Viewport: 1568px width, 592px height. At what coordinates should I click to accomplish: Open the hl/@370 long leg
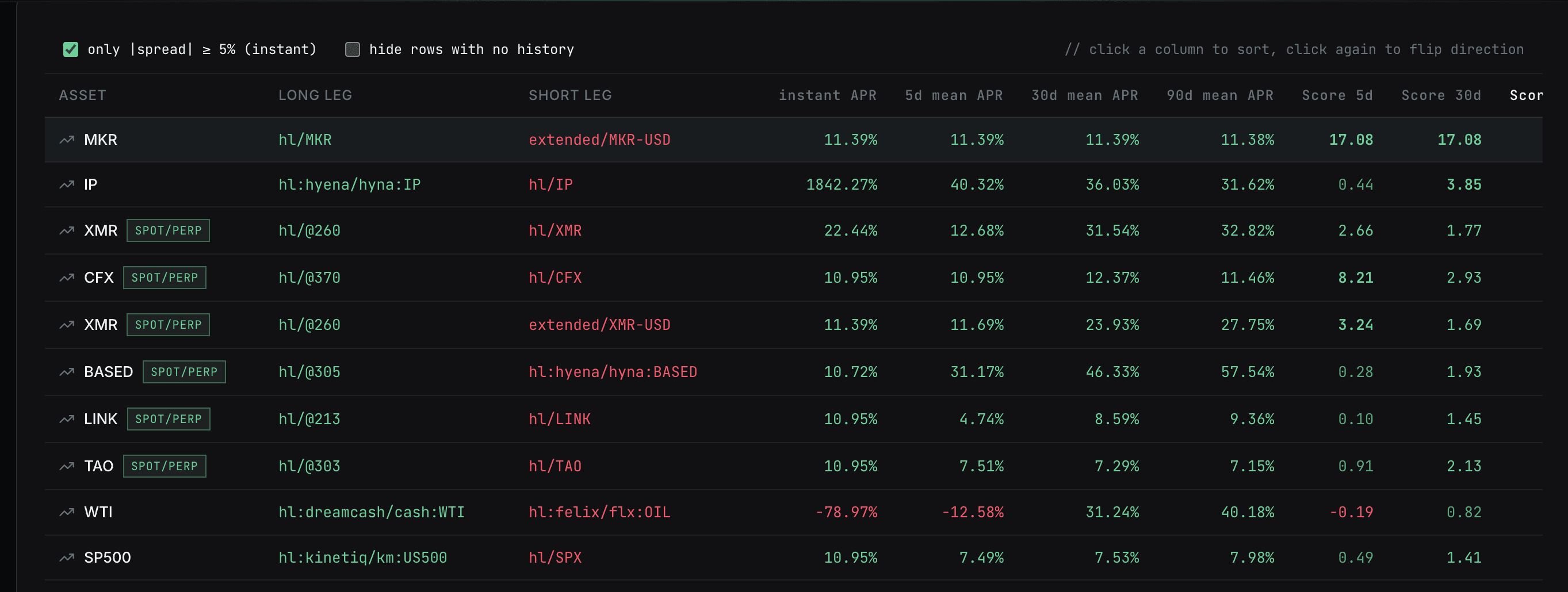tap(309, 278)
